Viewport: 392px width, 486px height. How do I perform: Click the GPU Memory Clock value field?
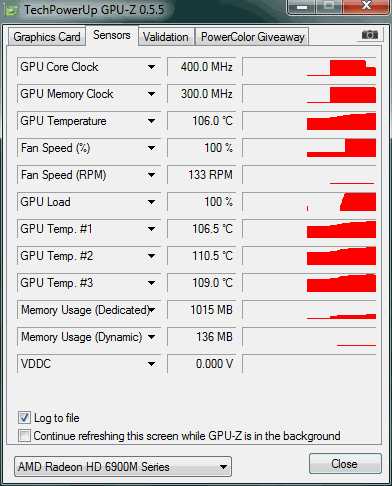202,94
